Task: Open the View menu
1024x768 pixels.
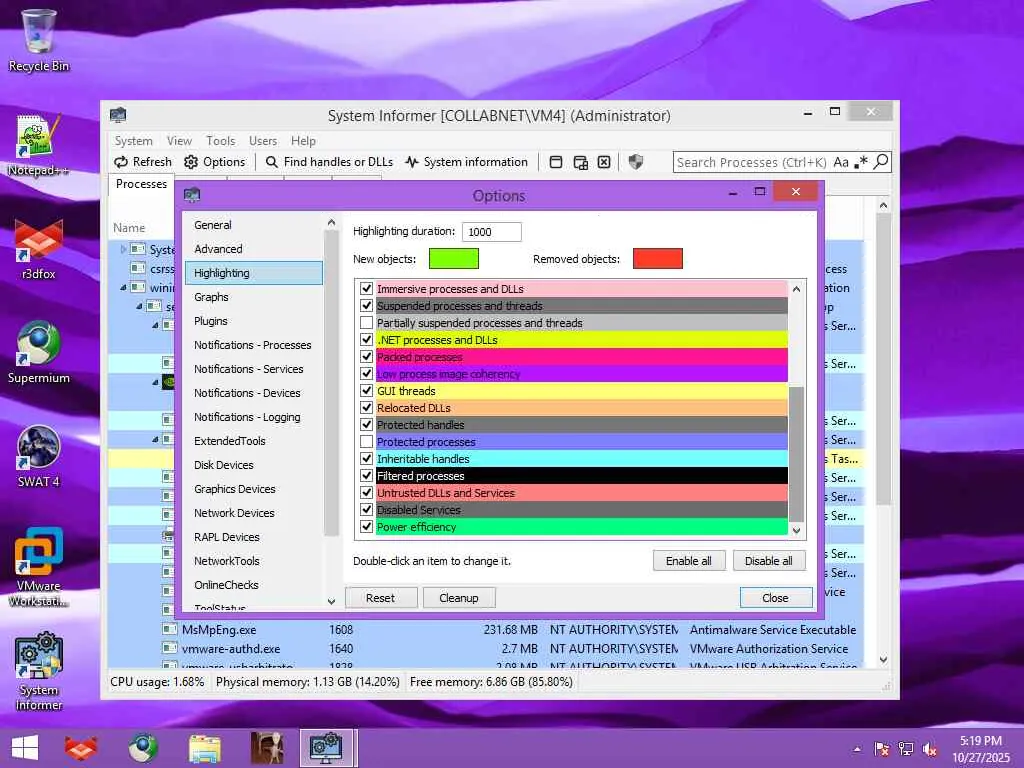Action: pyautogui.click(x=179, y=140)
